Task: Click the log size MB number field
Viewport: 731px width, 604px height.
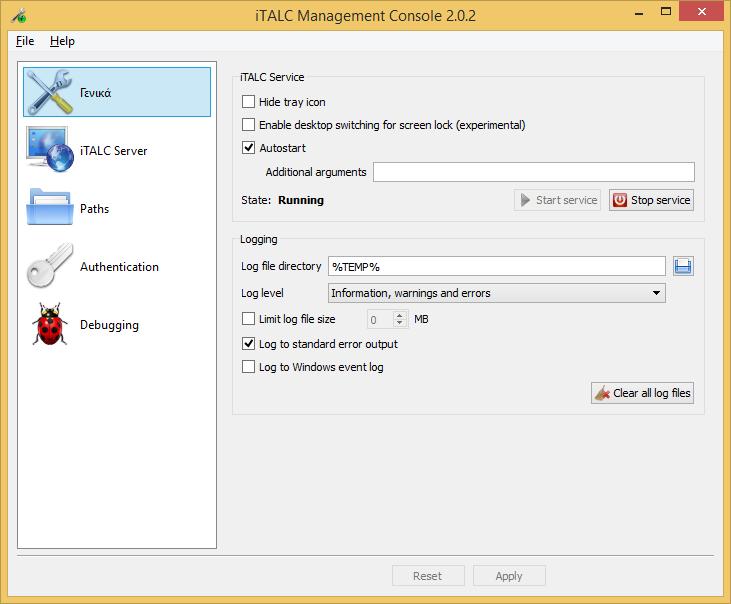Action: click(x=380, y=319)
